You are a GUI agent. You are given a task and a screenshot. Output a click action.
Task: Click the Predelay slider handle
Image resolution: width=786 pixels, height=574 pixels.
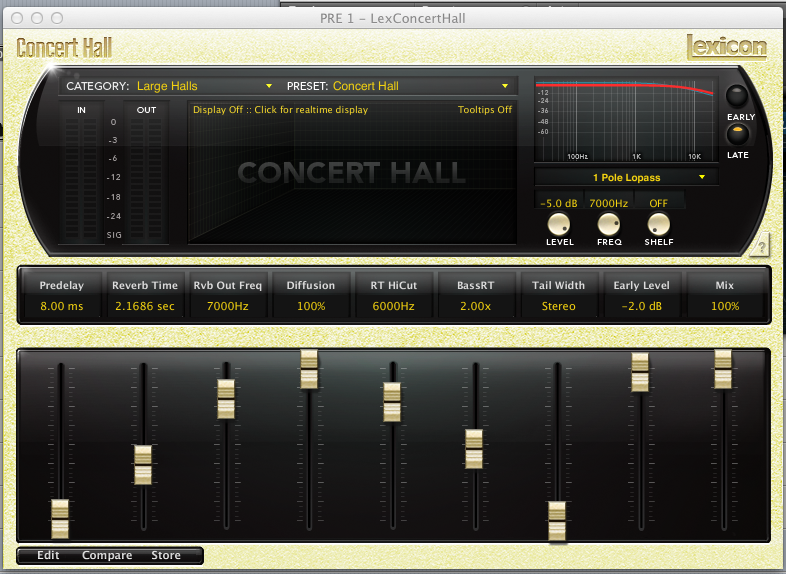[x=60, y=519]
